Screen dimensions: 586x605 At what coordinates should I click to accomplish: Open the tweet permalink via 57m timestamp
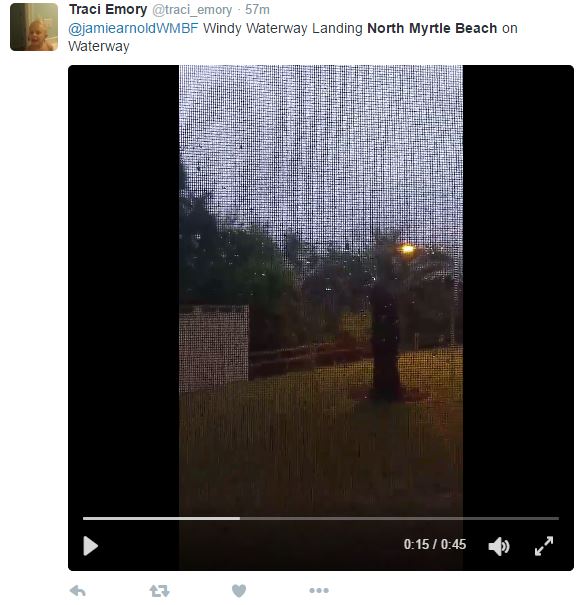257,9
